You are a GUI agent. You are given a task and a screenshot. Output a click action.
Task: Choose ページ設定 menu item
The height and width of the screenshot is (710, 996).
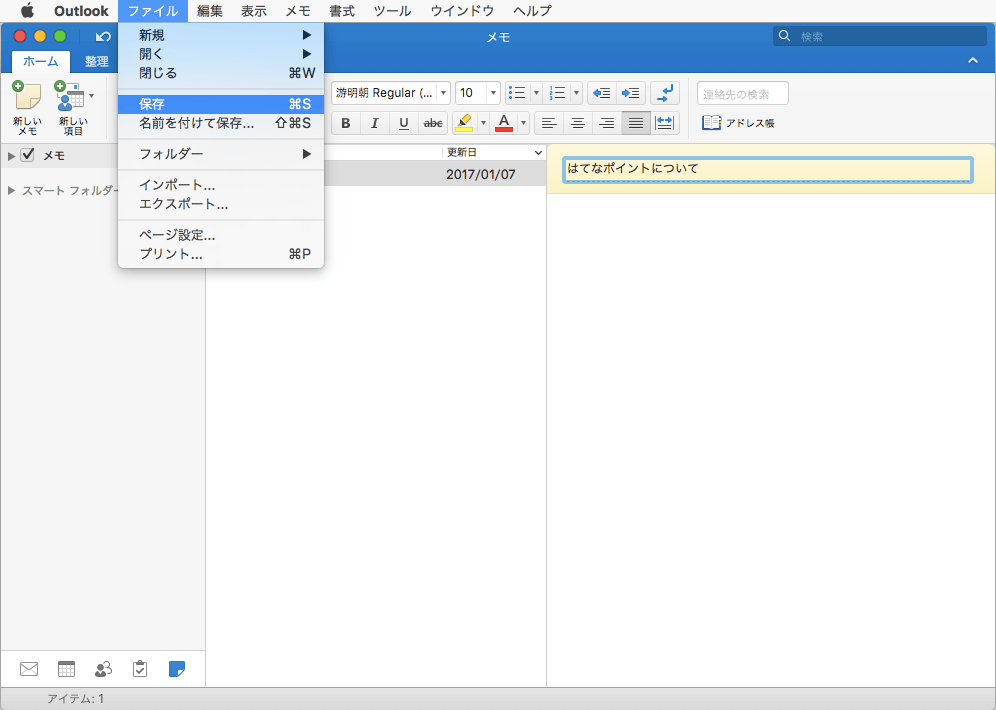221,235
